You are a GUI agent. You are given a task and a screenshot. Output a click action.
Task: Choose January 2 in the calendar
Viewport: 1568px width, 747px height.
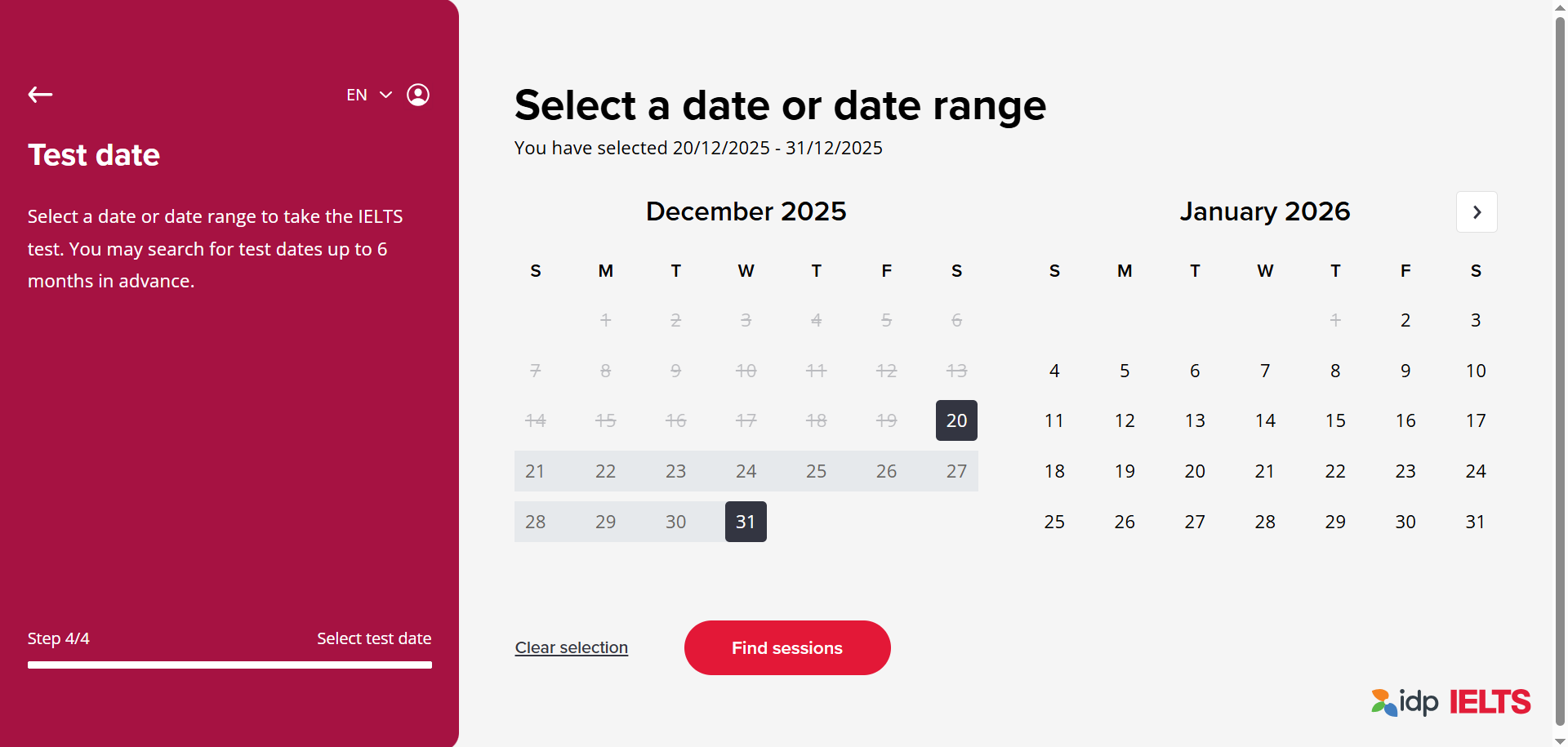pyautogui.click(x=1405, y=320)
